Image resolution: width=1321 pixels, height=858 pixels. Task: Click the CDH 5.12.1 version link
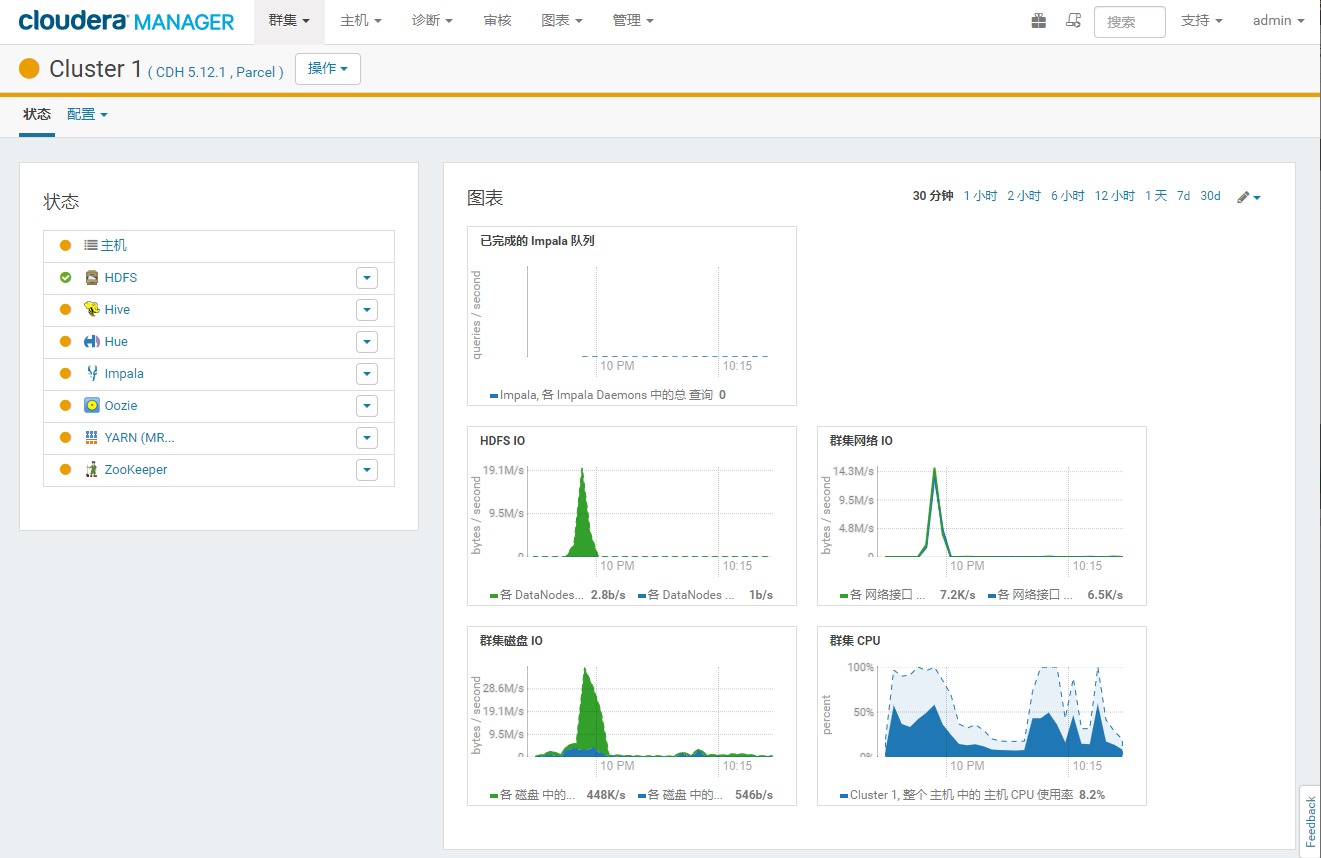192,72
